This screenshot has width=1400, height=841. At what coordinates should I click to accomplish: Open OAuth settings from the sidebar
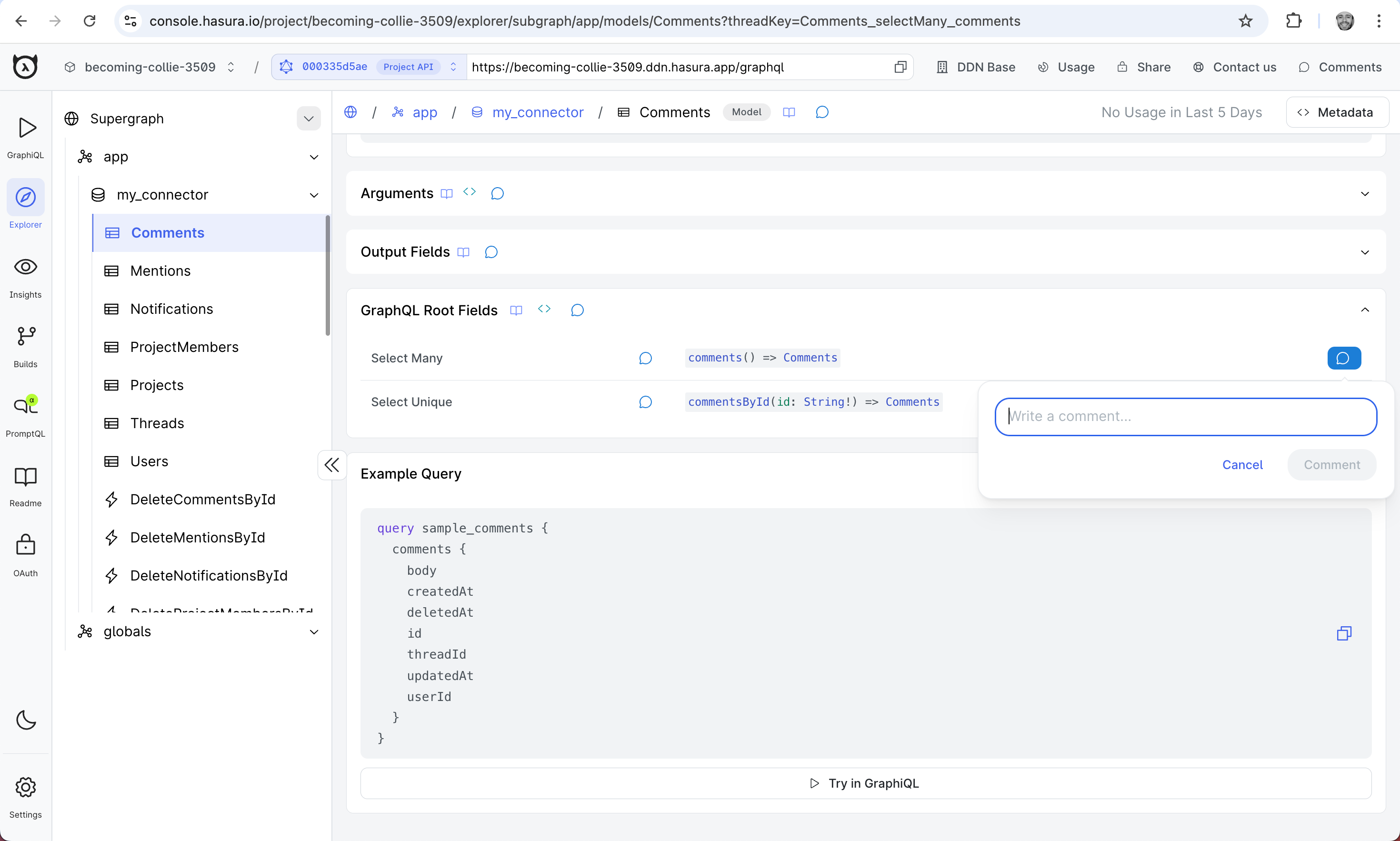(26, 554)
